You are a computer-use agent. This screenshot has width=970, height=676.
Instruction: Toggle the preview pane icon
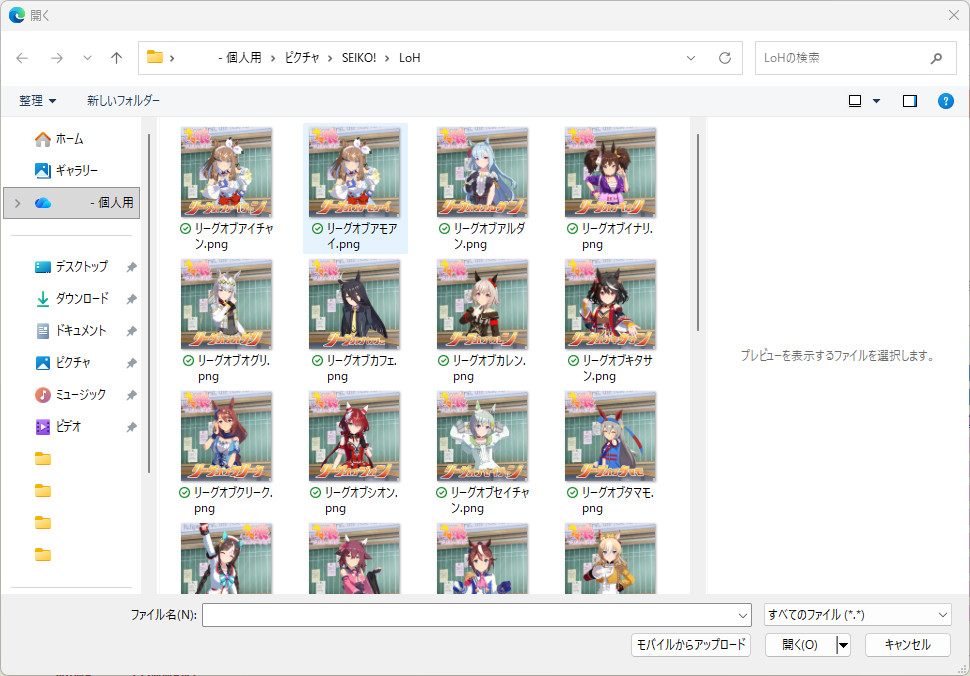910,101
